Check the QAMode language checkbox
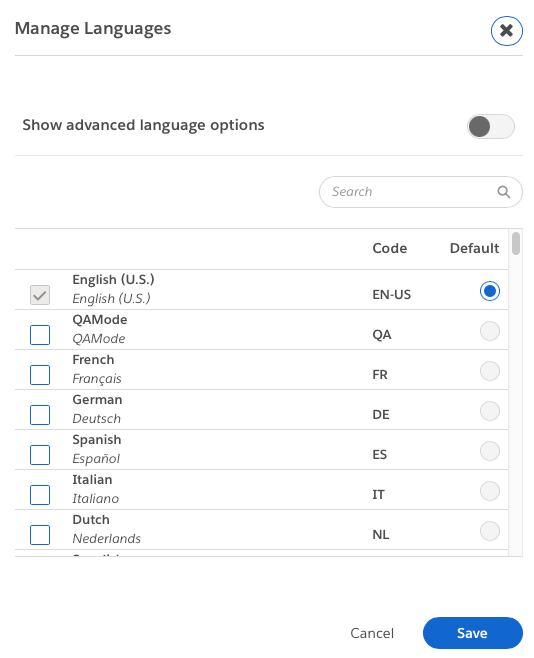Screen dimensions: 534x658 40,335
